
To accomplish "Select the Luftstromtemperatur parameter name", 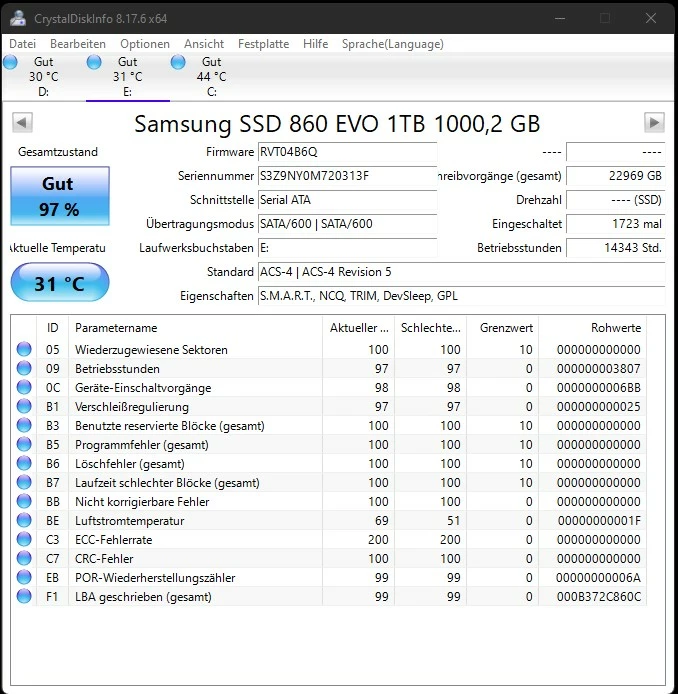I will (130, 521).
